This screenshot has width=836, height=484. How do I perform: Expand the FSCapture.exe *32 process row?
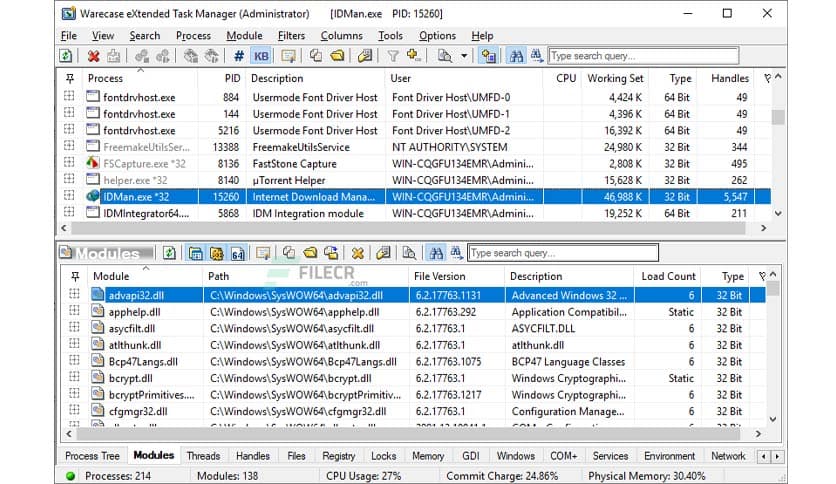pyautogui.click(x=69, y=162)
